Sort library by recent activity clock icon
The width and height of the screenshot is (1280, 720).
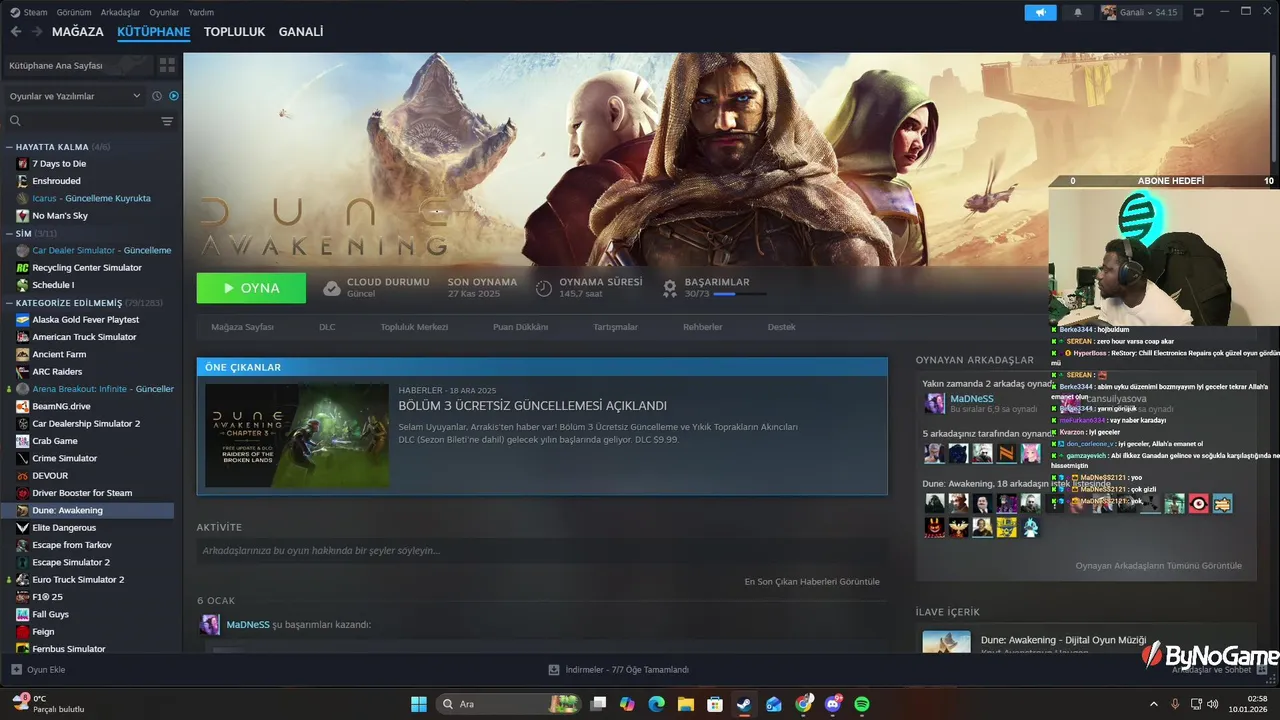157,96
